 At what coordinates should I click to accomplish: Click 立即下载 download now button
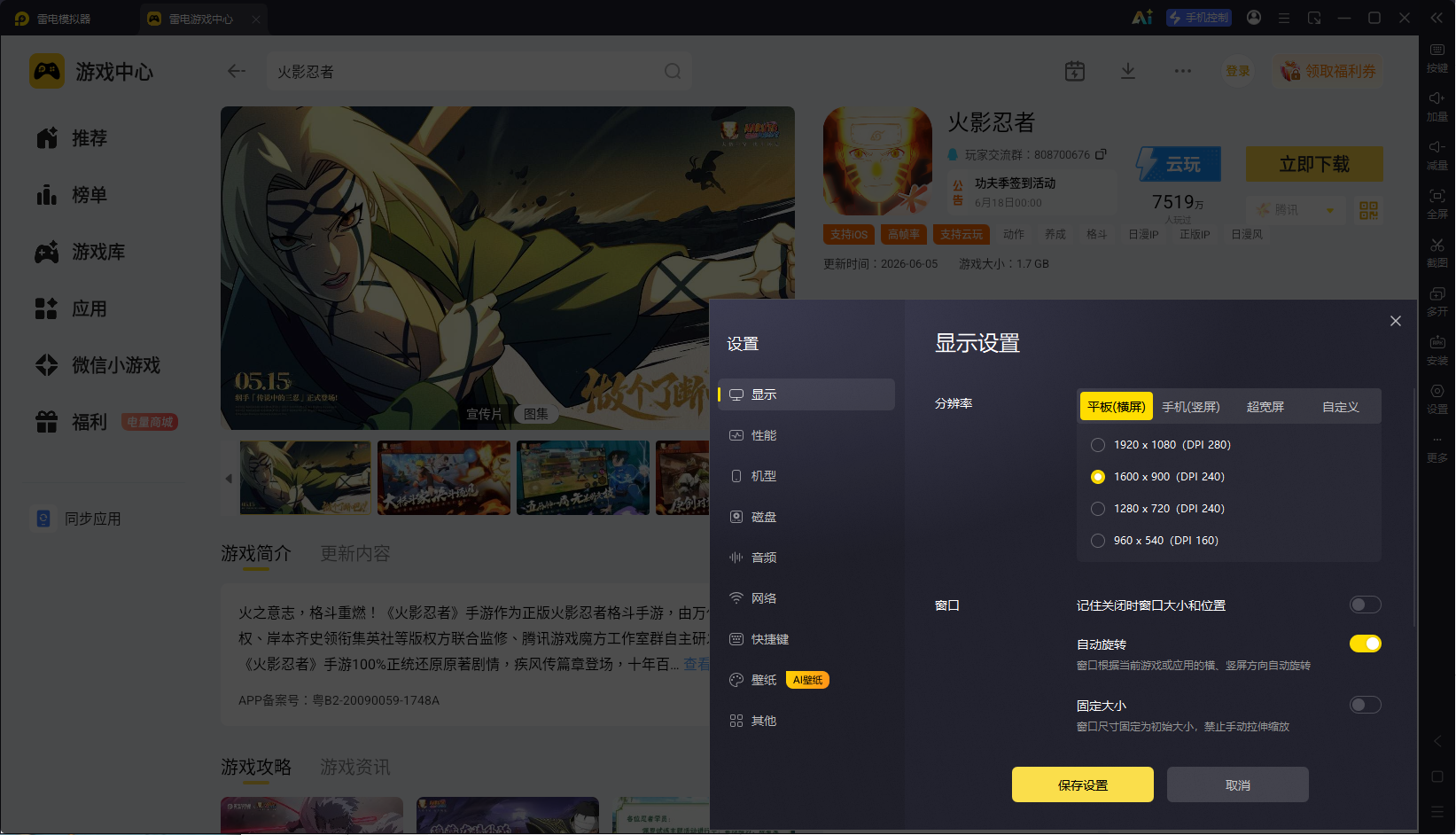point(1314,164)
